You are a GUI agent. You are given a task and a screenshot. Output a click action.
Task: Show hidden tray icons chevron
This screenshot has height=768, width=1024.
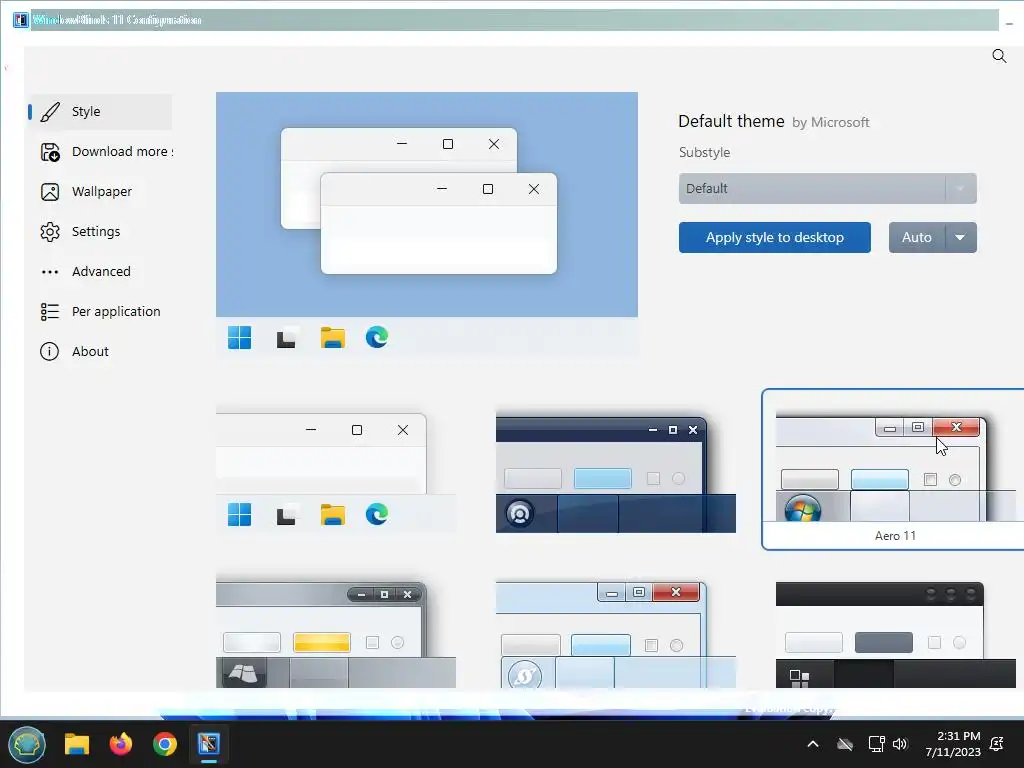(x=813, y=744)
